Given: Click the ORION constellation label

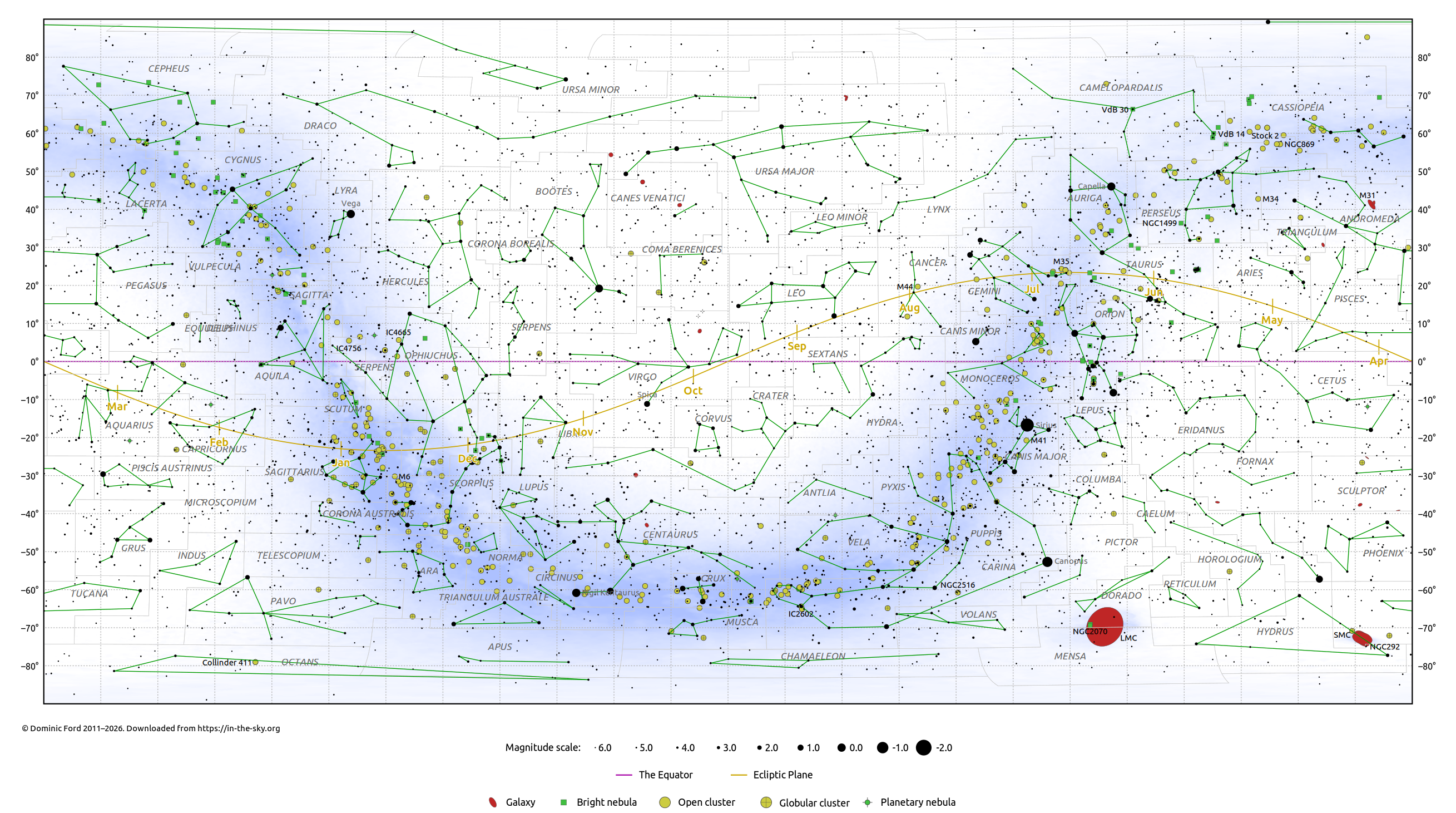Looking at the screenshot, I should tap(1109, 314).
